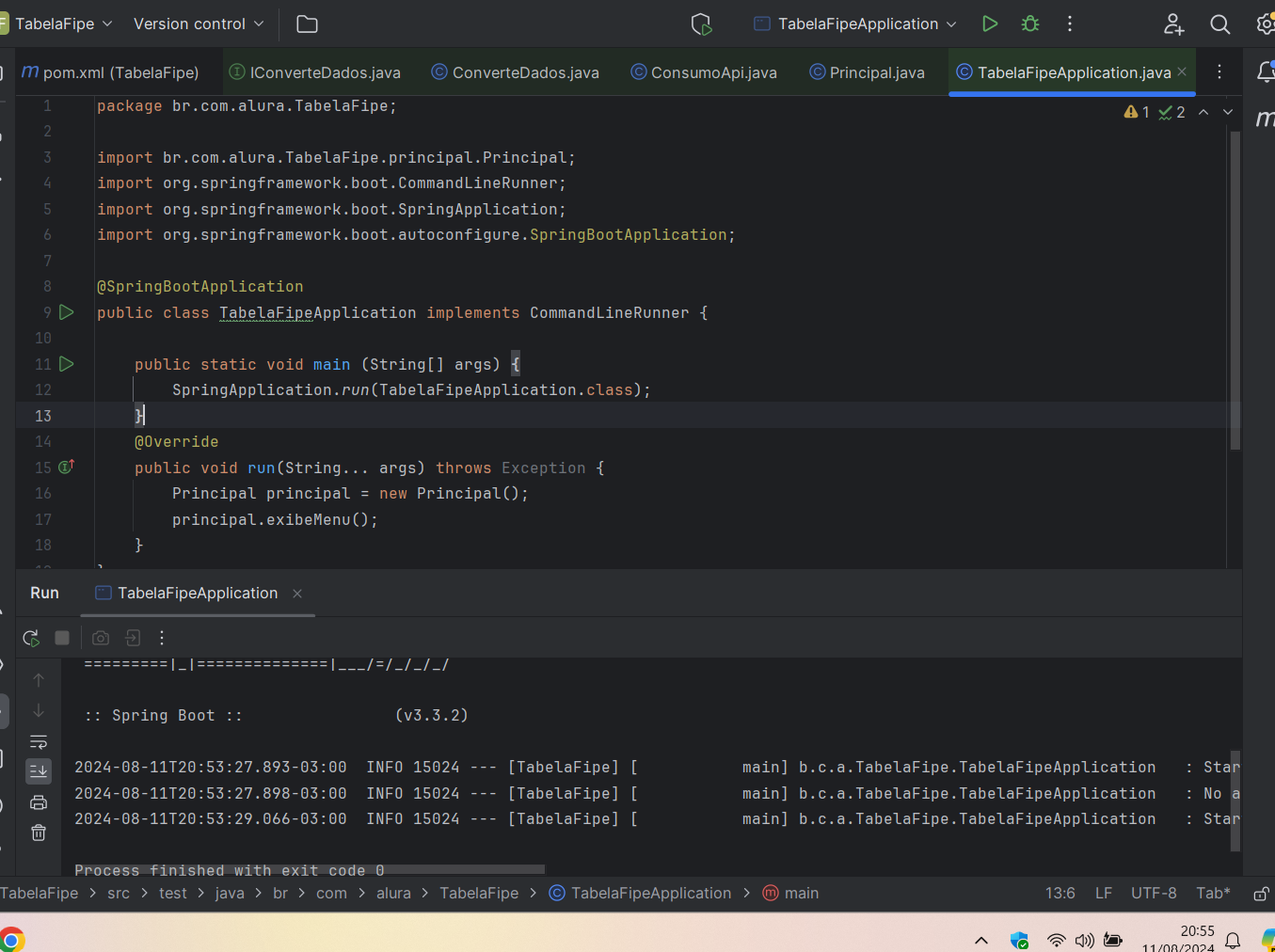This screenshot has width=1275, height=952.
Task: Switch to pom.xml (TabelaFipe) tab
Action: tap(111, 72)
